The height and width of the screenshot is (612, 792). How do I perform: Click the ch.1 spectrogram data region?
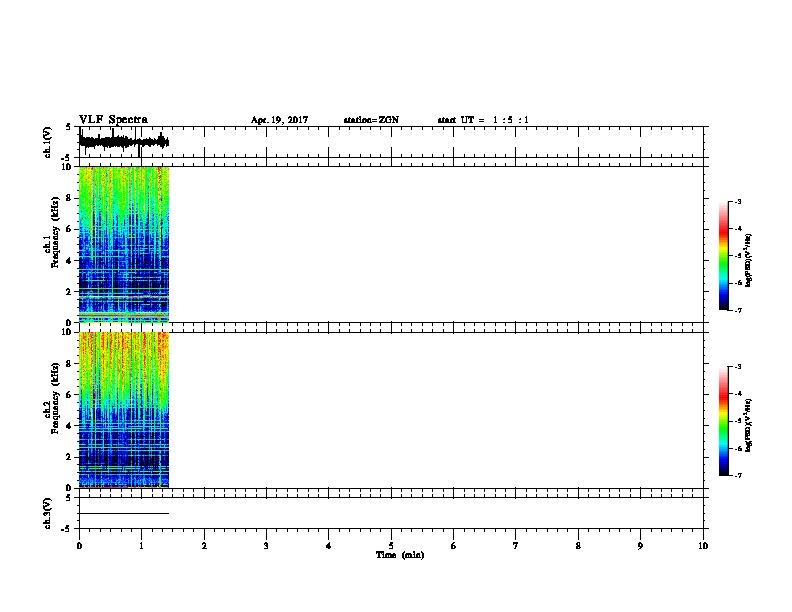(x=124, y=244)
